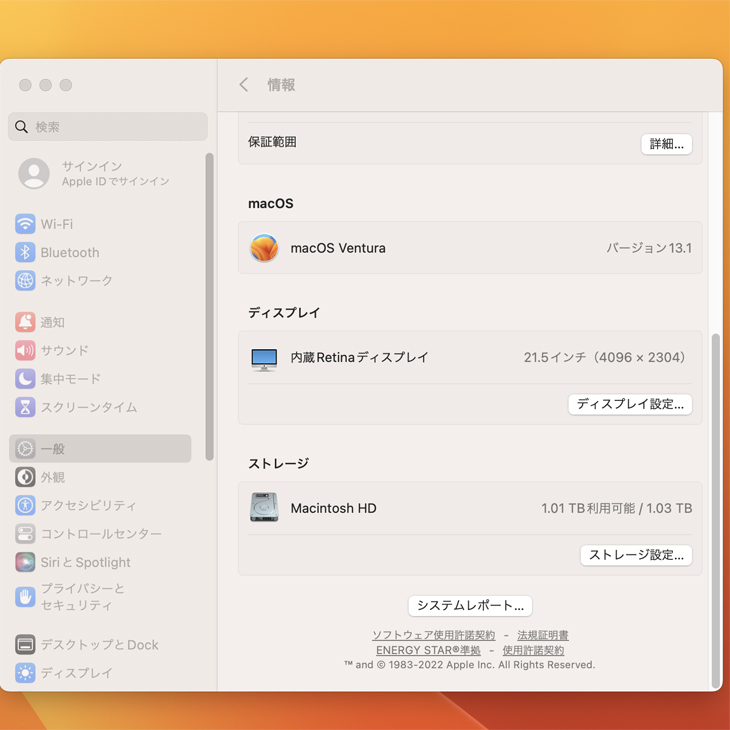Screen dimensions: 730x730
Task: Click the アクセシビリティ icon
Action: pos(25,506)
